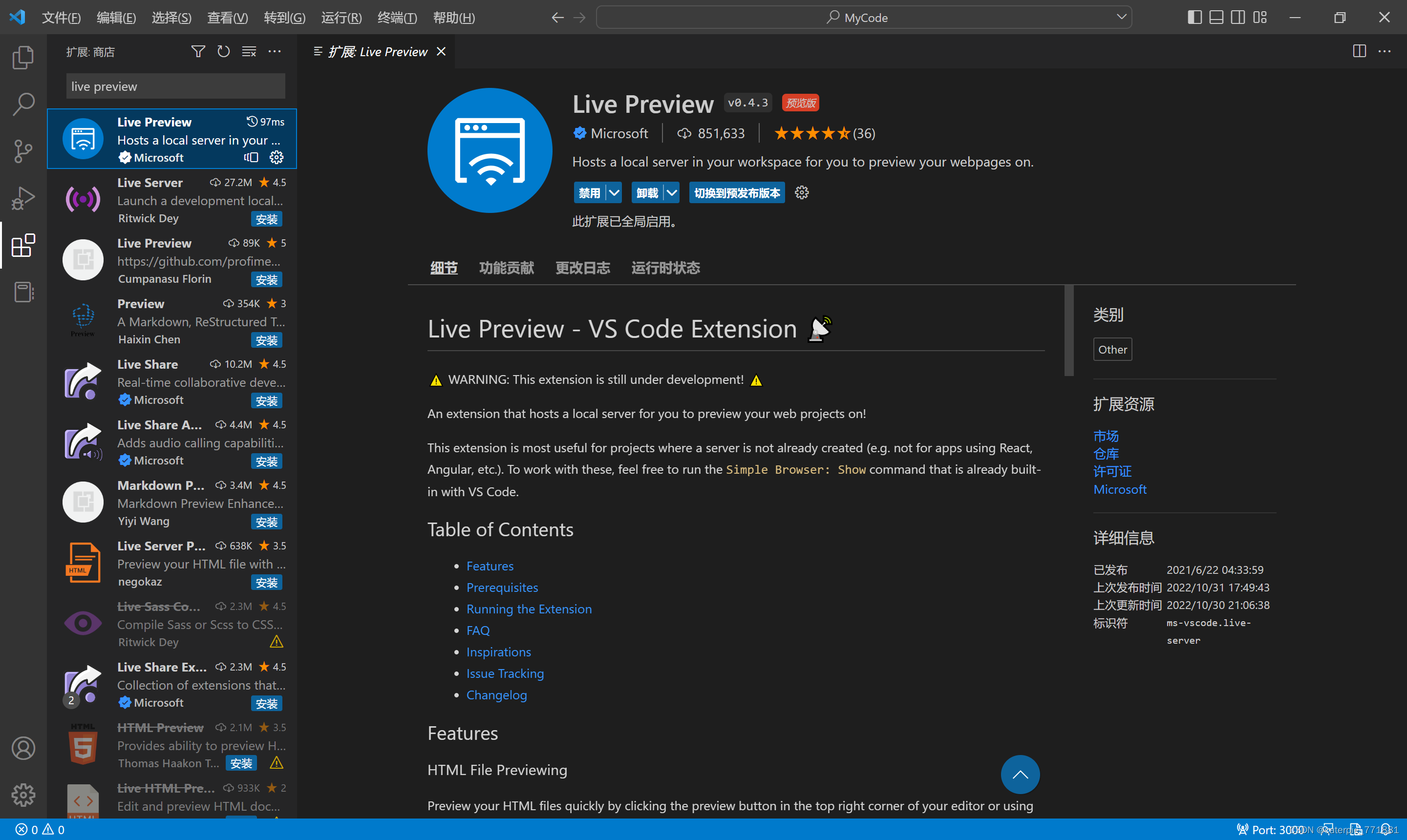
Task: Click the filter extensions funnel icon
Action: pyautogui.click(x=198, y=51)
